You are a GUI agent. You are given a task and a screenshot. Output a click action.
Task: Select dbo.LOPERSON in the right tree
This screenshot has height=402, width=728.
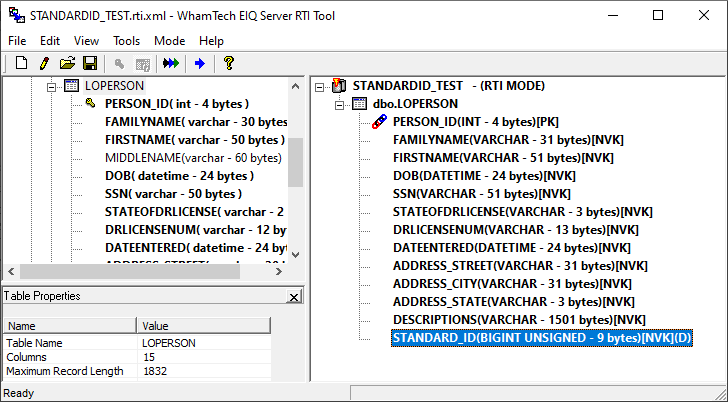415,104
